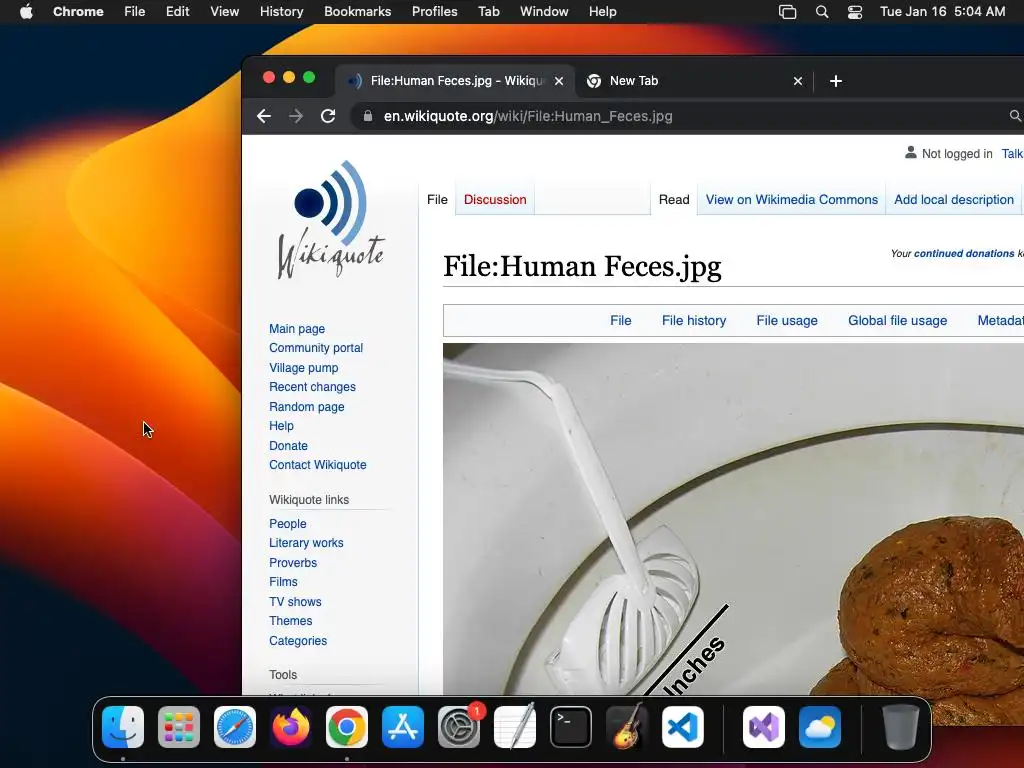
Task: Open App Store from the Dock
Action: [403, 727]
